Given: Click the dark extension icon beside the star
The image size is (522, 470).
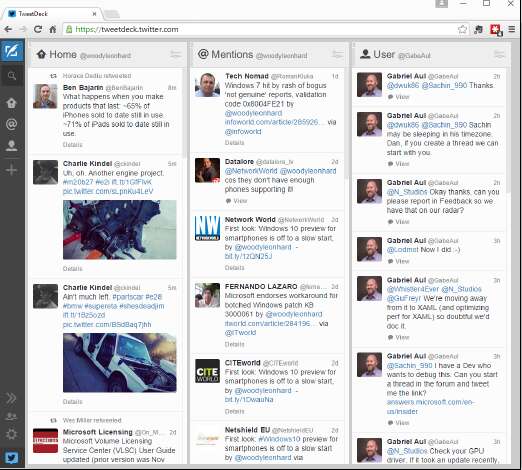Looking at the screenshot, I should 478,30.
